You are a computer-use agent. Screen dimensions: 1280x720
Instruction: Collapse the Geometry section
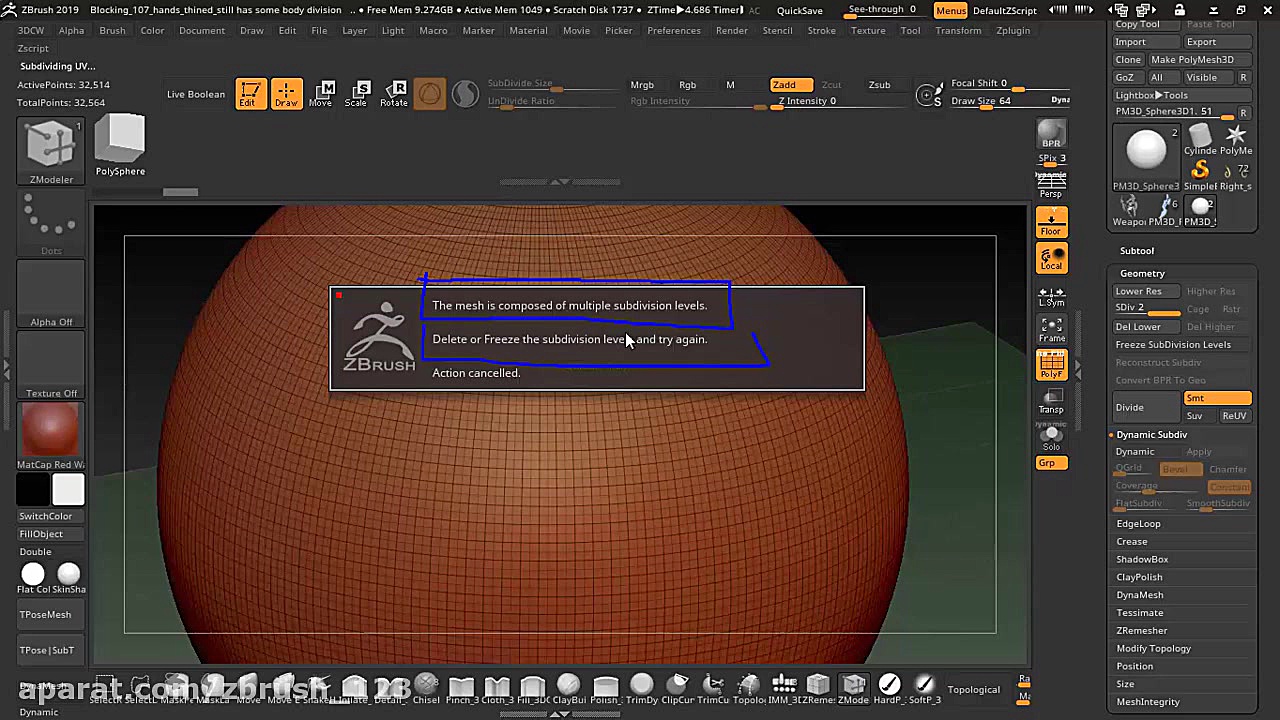point(1142,273)
